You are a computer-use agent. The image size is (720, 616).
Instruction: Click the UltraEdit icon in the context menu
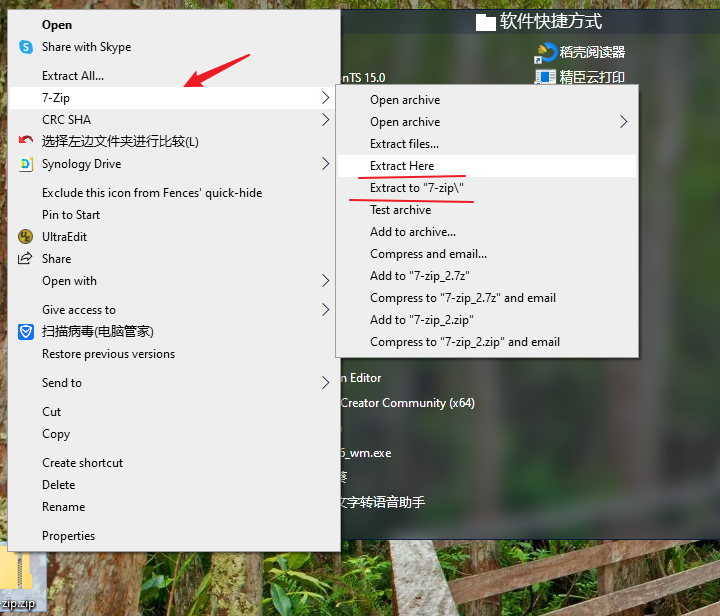(x=25, y=237)
